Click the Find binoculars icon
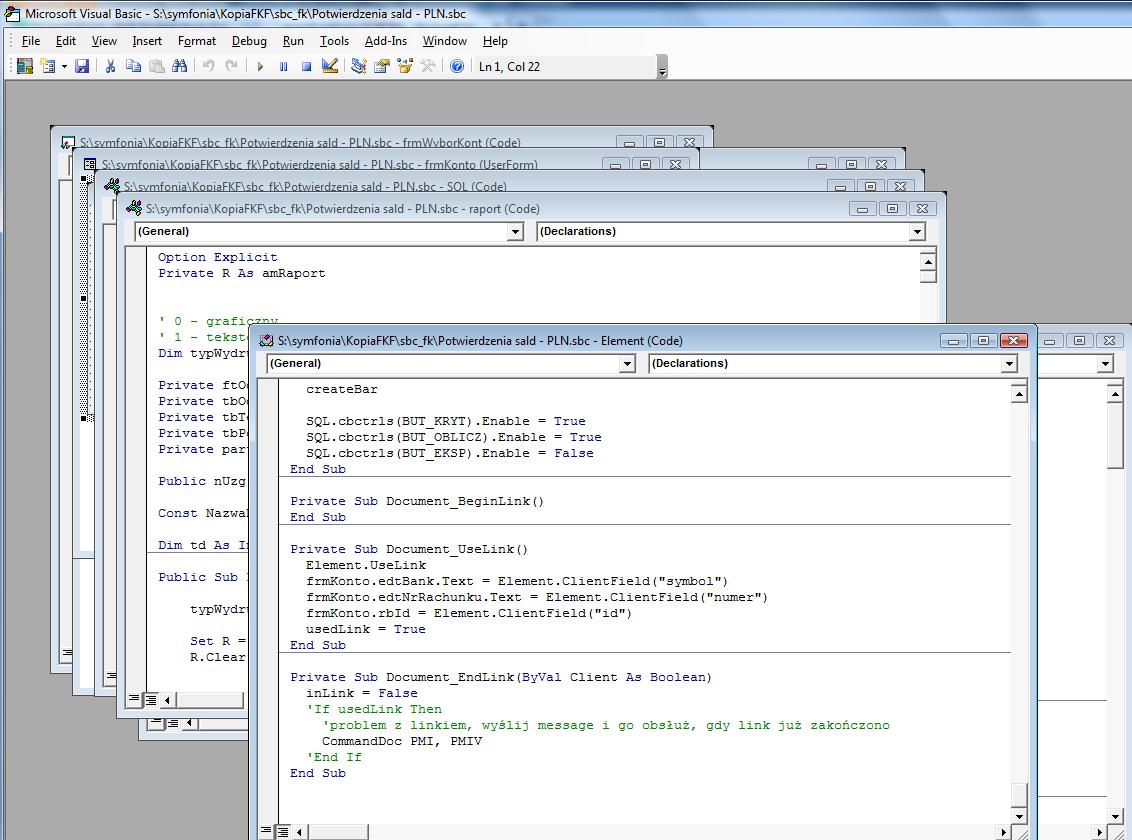Screen dimensions: 1132x840 (179, 66)
